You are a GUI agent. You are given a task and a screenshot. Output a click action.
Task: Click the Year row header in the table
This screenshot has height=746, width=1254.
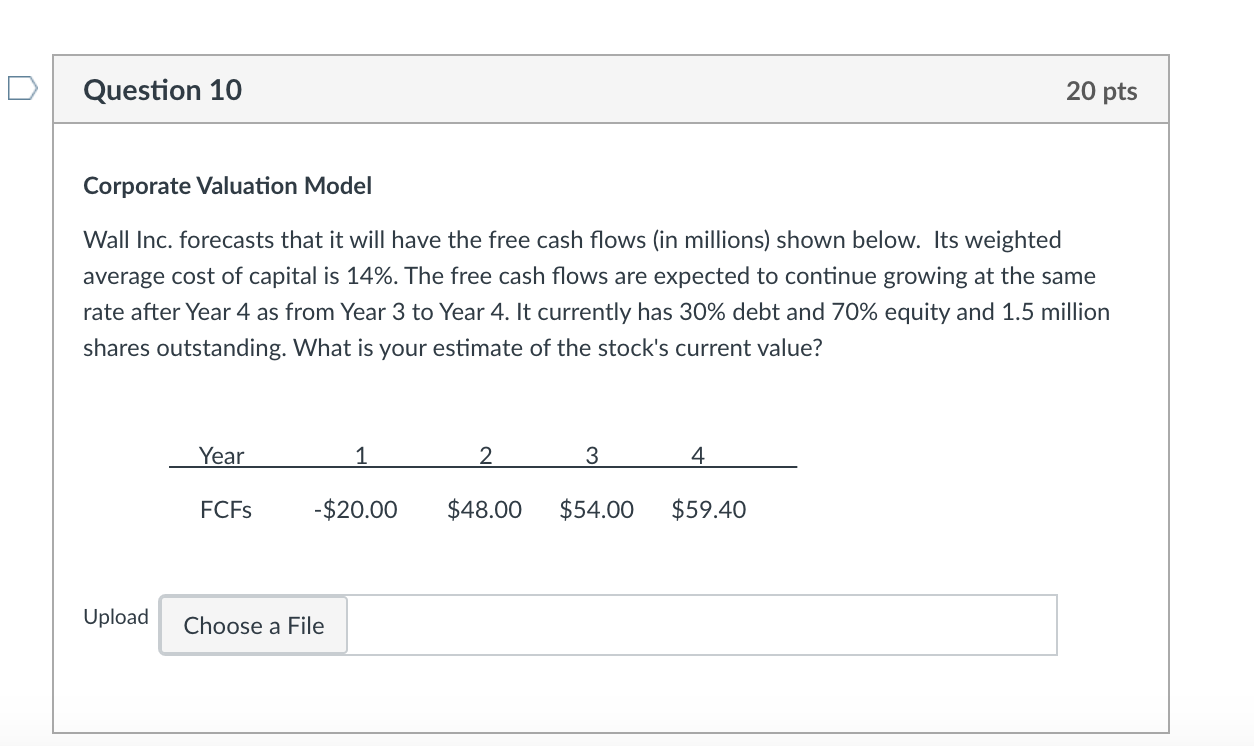pos(221,456)
